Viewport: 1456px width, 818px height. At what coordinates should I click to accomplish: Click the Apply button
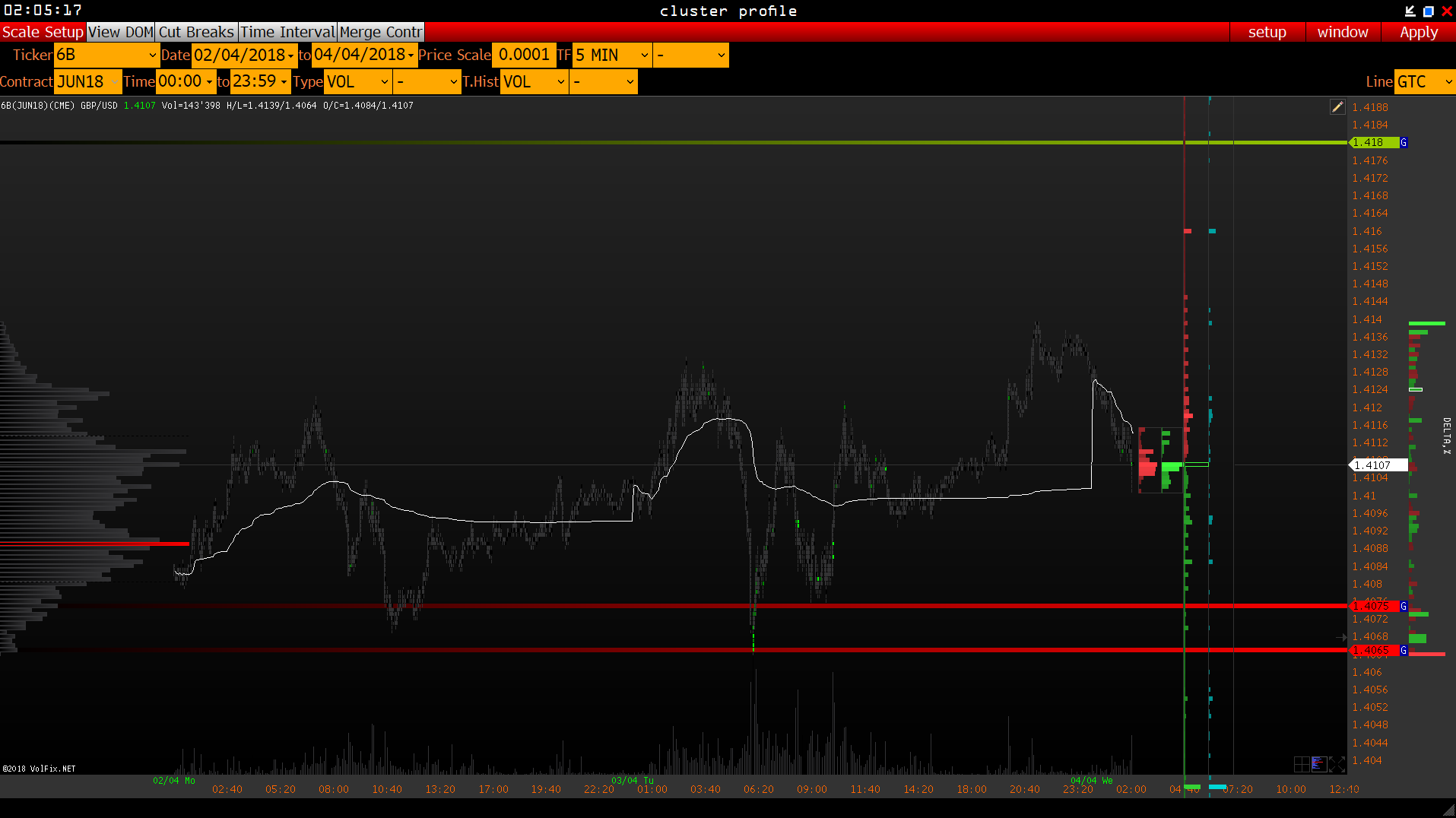(x=1419, y=32)
